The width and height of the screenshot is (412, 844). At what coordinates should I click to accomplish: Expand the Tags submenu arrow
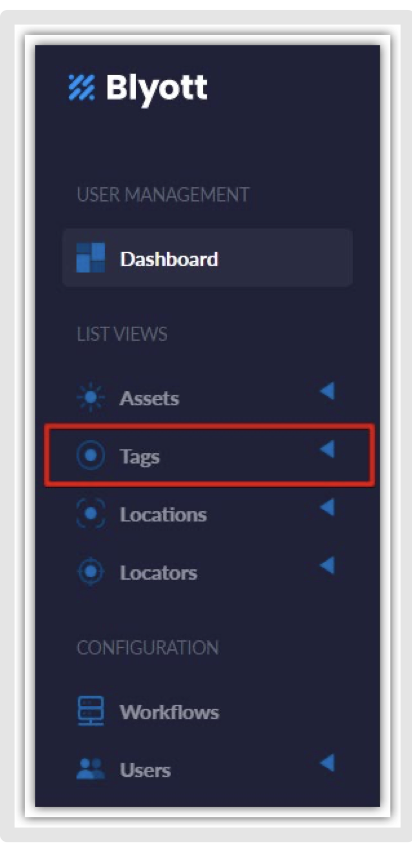(327, 449)
